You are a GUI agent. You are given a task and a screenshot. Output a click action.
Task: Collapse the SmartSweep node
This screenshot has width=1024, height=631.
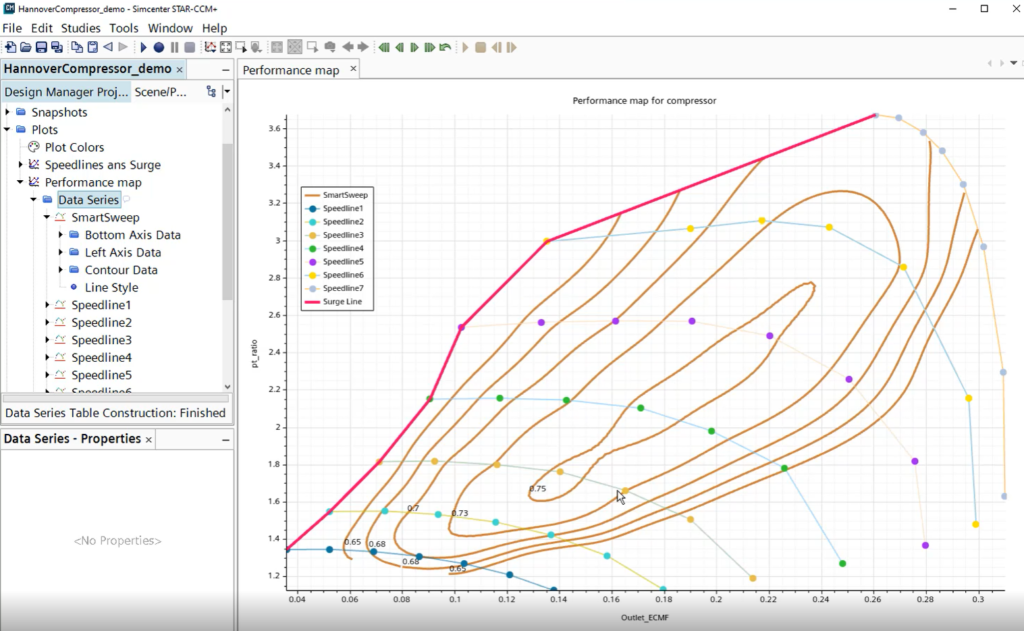[46, 217]
